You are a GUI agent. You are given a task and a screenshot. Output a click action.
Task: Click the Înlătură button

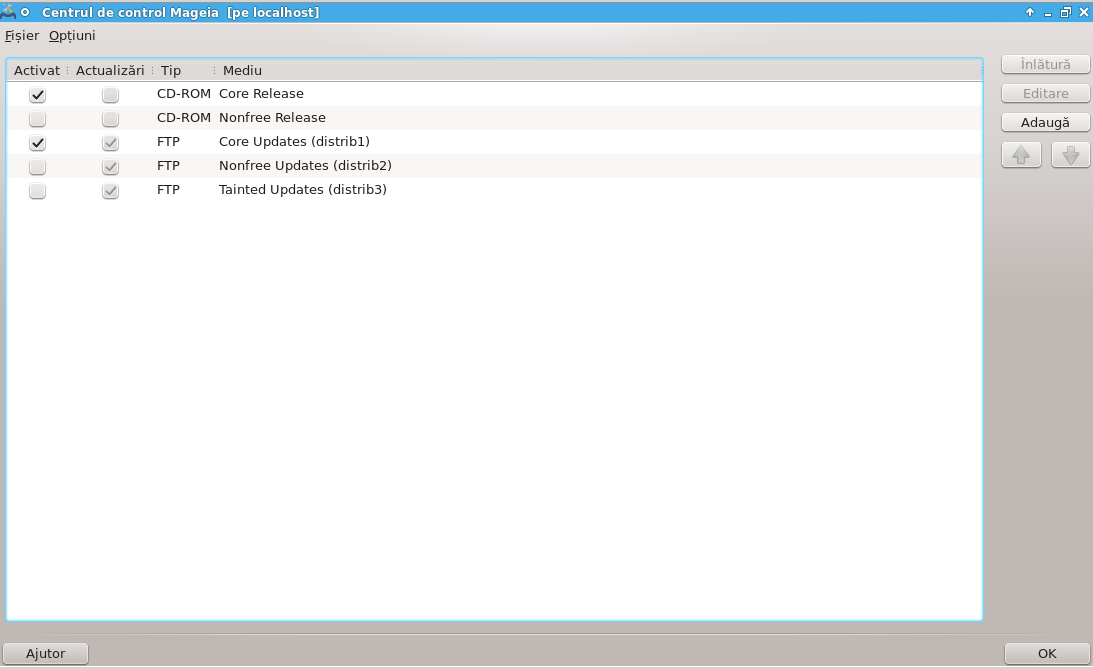click(x=1046, y=64)
